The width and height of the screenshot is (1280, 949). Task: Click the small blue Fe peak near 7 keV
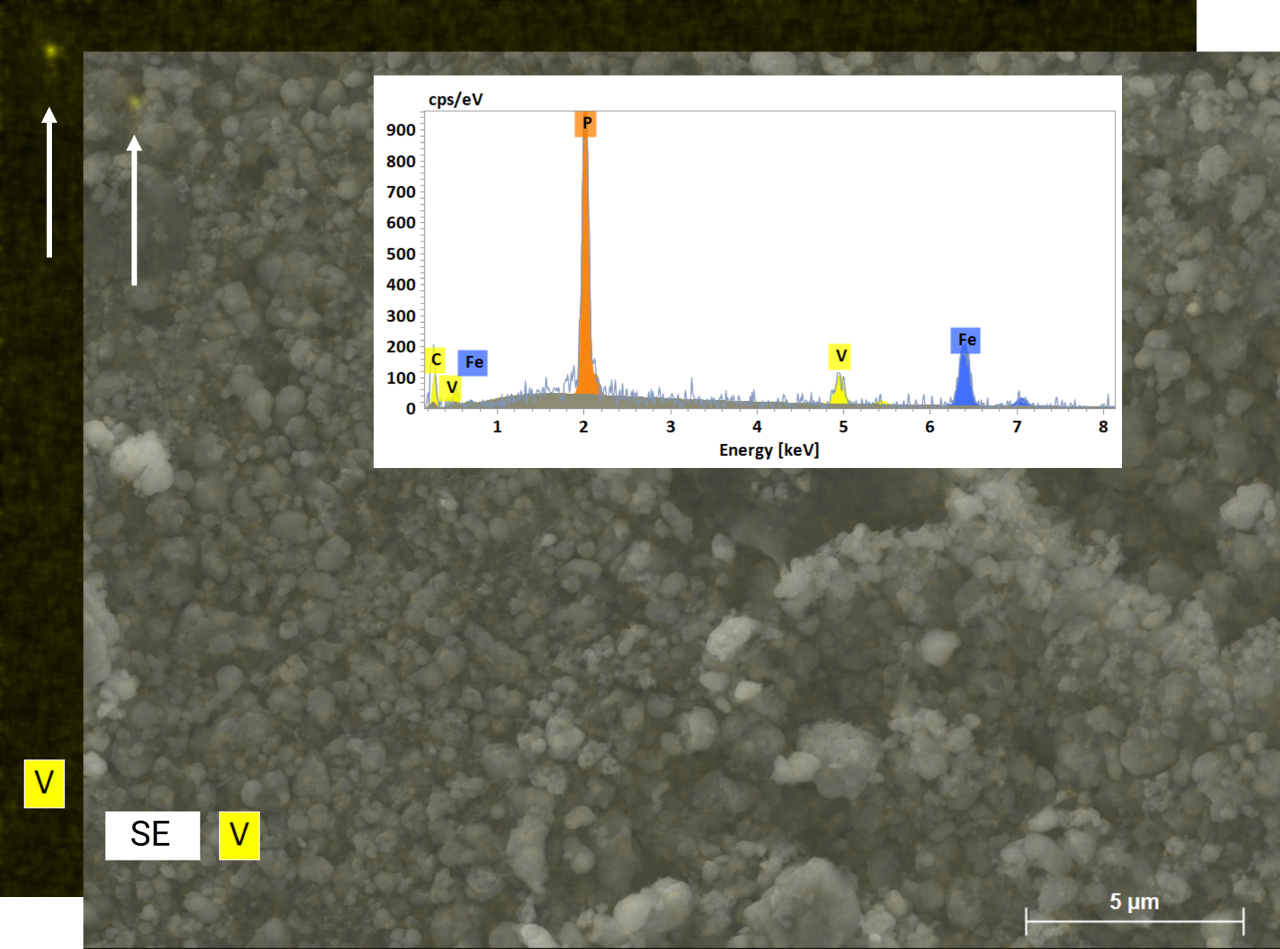pos(1020,400)
